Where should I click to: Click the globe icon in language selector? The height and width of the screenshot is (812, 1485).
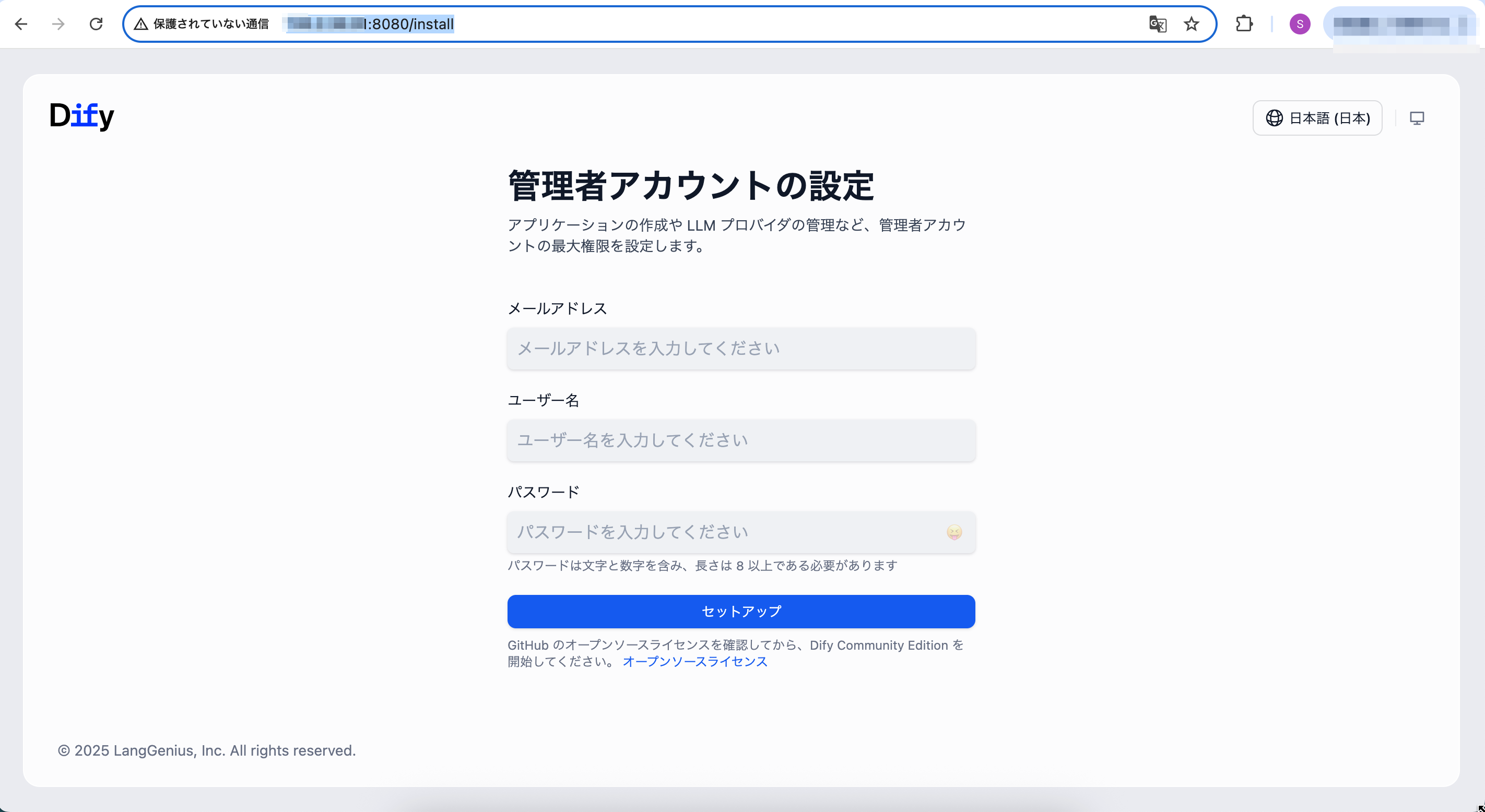click(x=1274, y=118)
